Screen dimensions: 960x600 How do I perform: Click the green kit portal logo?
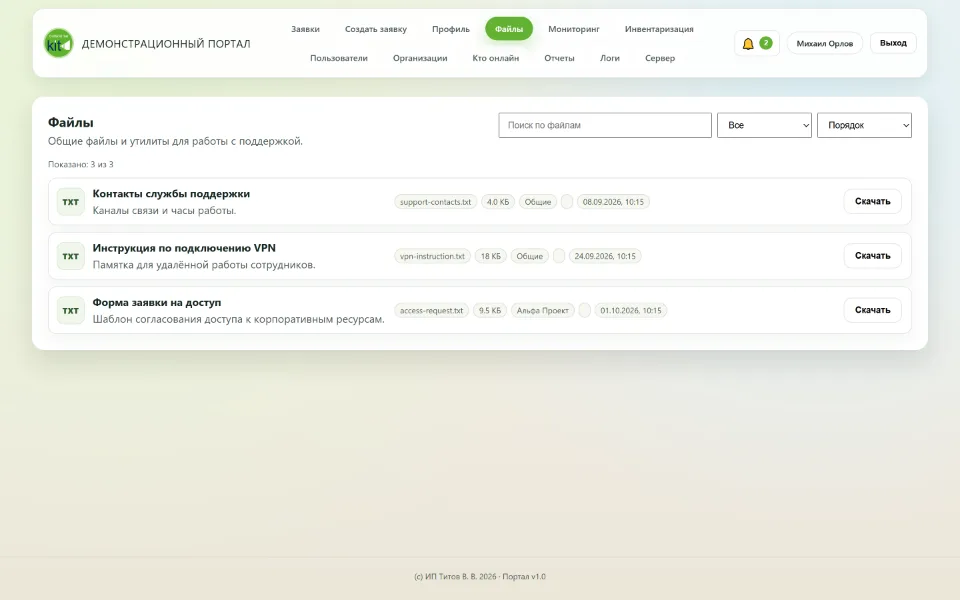coord(59,43)
